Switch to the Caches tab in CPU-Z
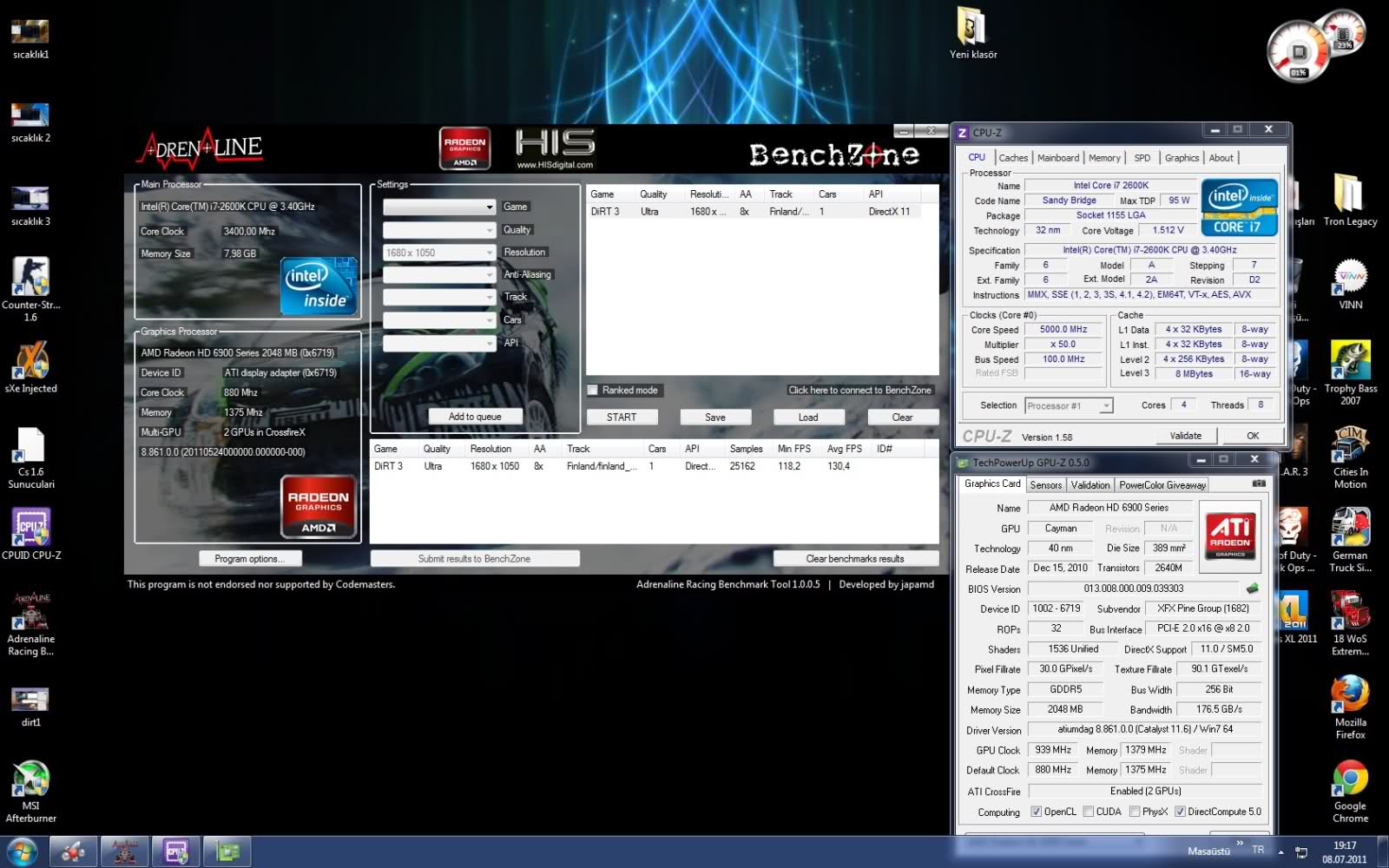 (1012, 157)
